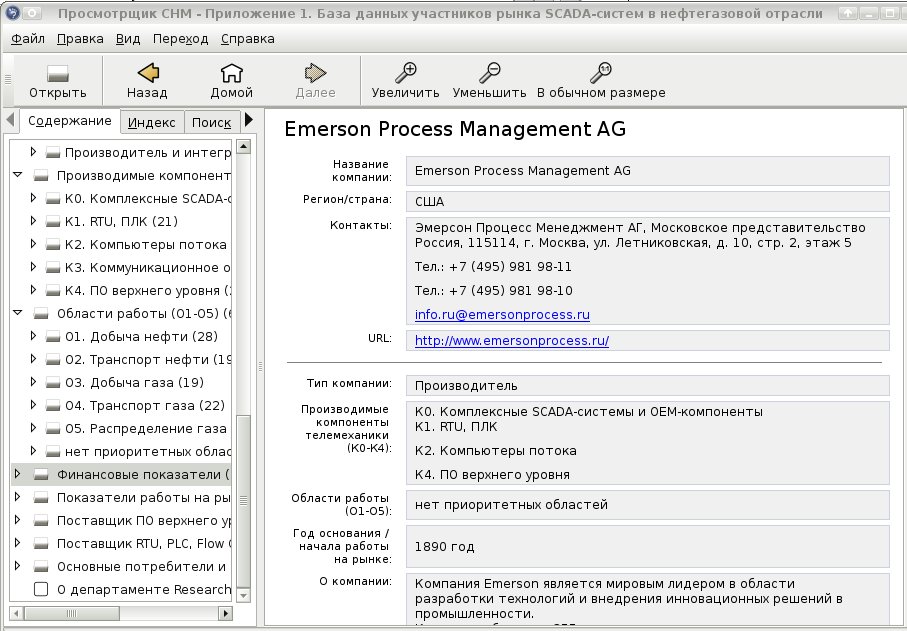Click the Далее forward arrow
This screenshot has height=631, width=907.
[315, 73]
